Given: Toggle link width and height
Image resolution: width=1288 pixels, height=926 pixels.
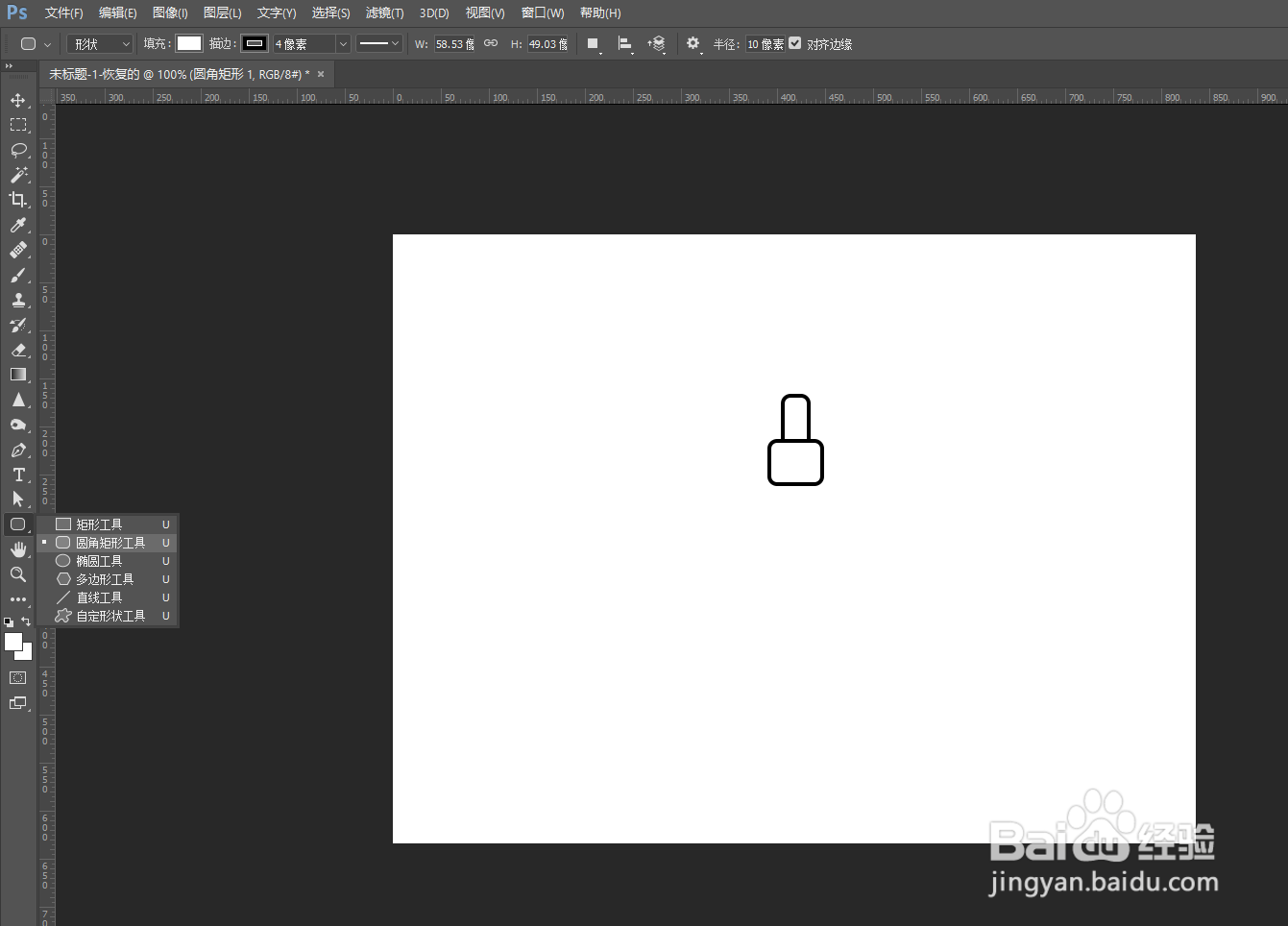Looking at the screenshot, I should (x=491, y=43).
